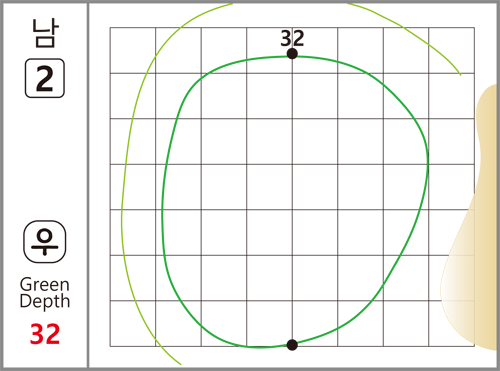500x371 pixels.
Task: Click the red 32 depth value
Action: coord(45,334)
